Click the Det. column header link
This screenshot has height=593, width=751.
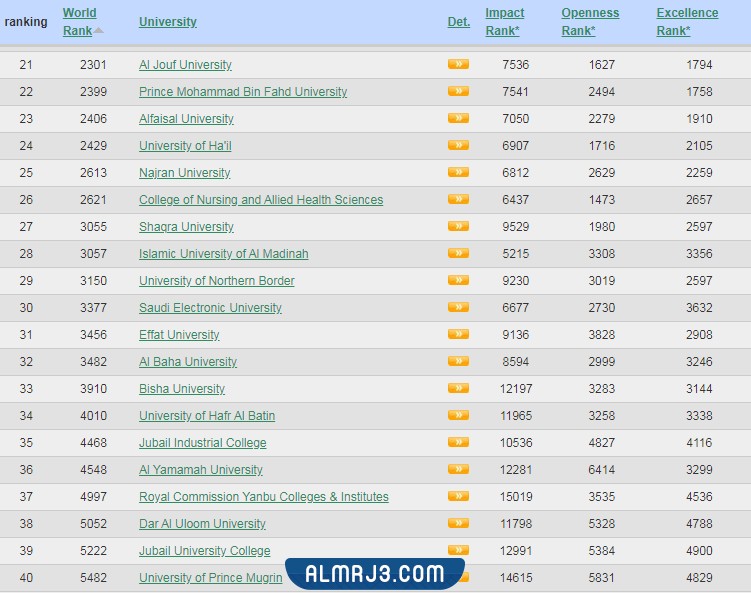(458, 22)
